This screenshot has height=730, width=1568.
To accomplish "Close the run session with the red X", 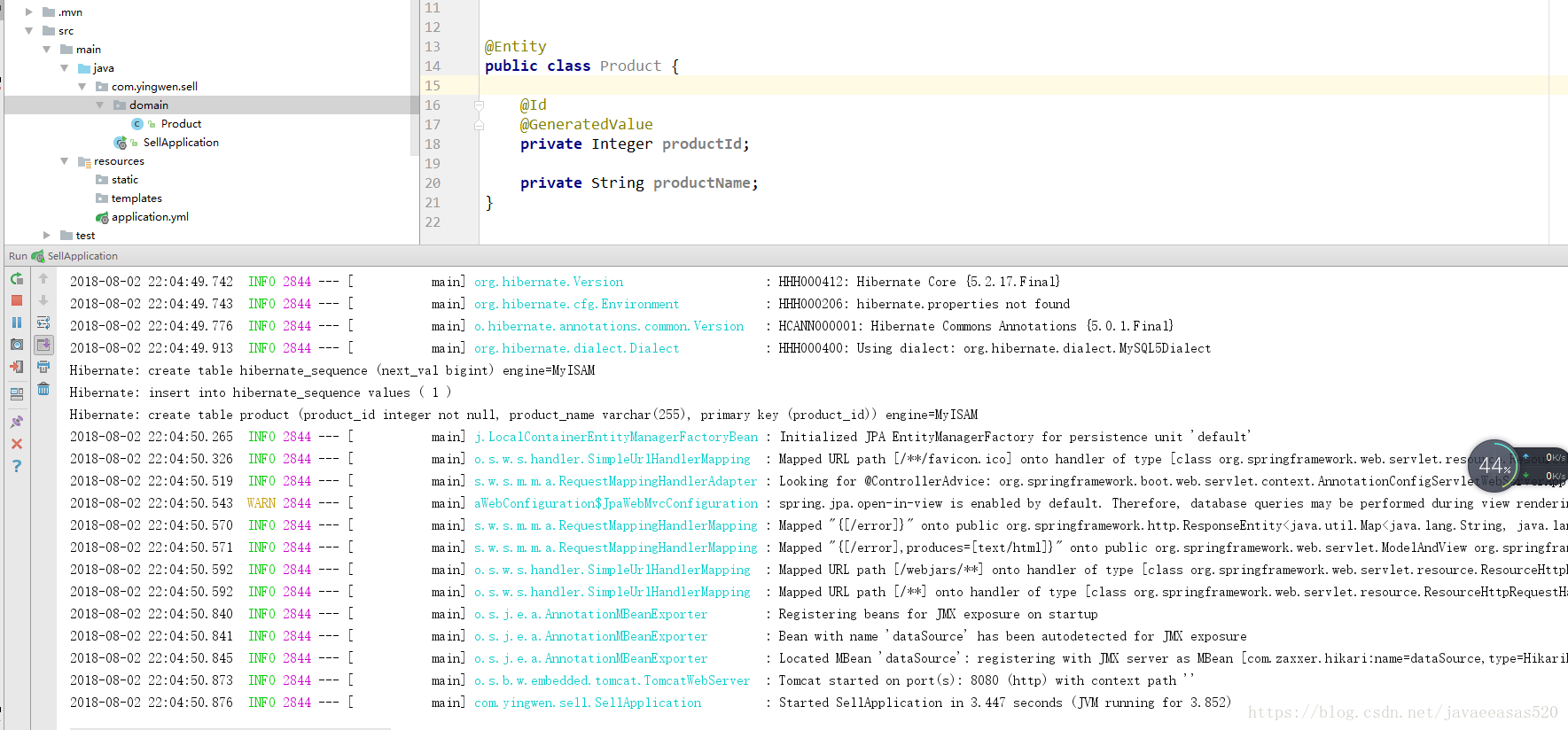I will (17, 444).
